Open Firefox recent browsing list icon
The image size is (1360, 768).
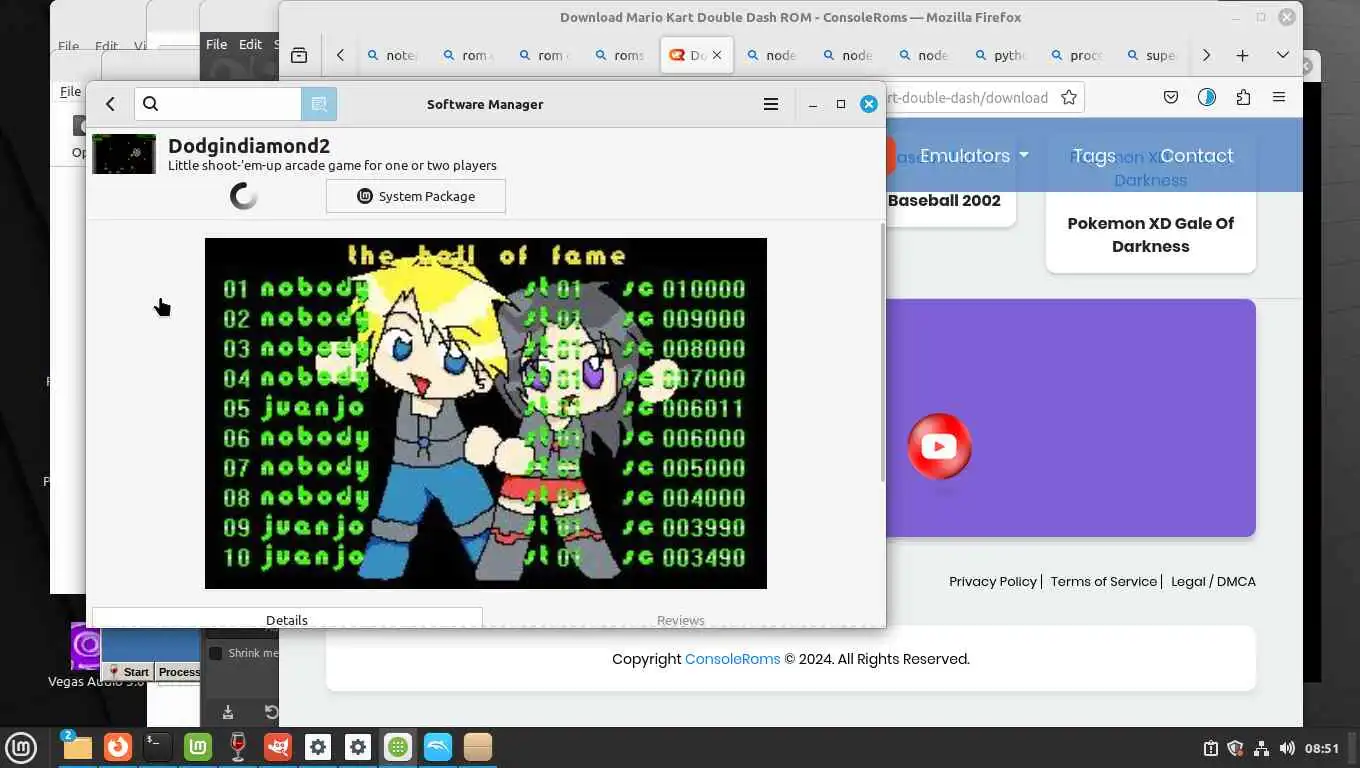click(x=299, y=55)
